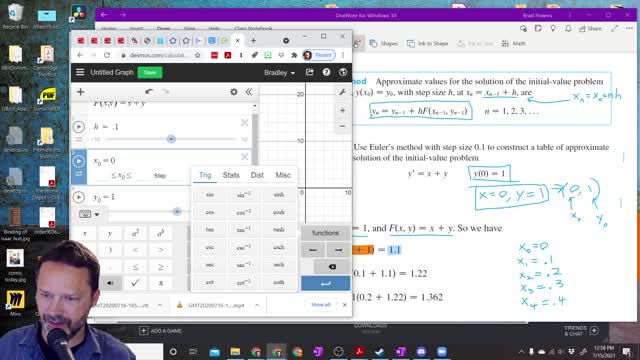Delete the x0 = 0 expression
Viewport: 640px width, 360px height.
click(244, 156)
